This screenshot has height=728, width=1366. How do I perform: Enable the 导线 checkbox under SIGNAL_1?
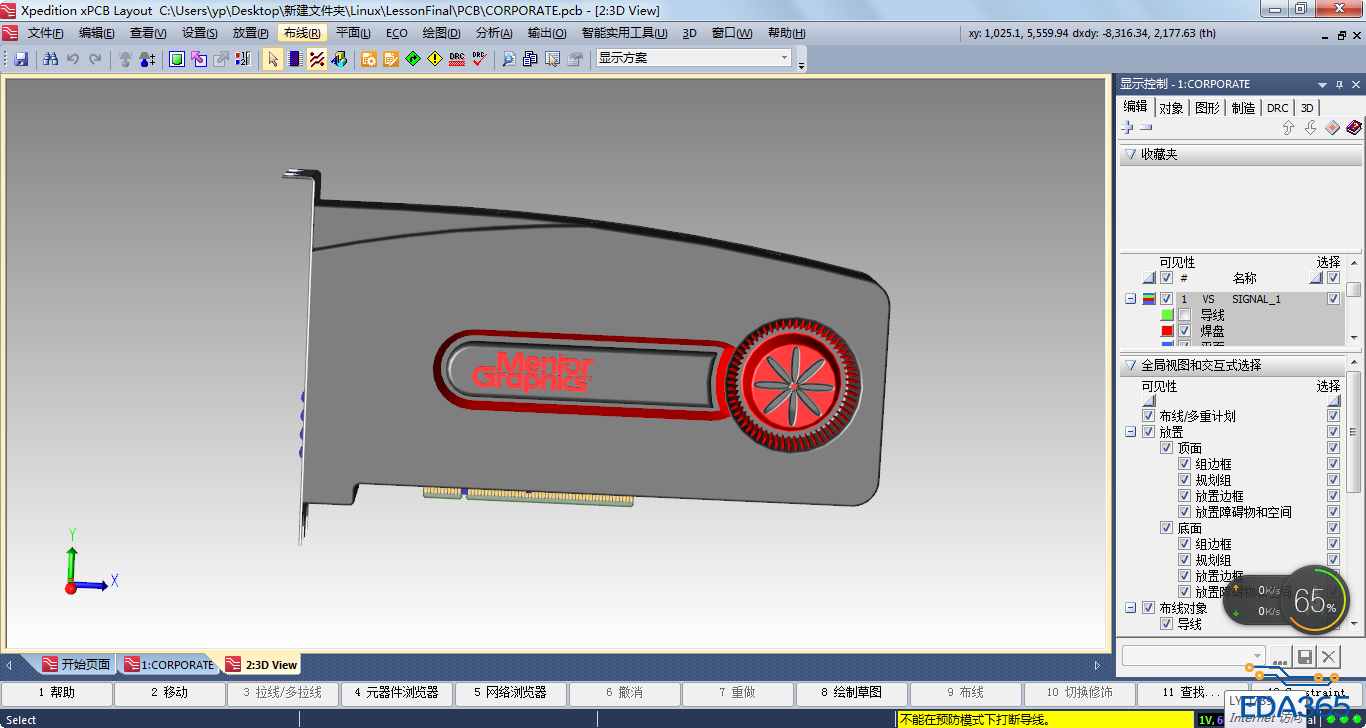coord(1184,315)
